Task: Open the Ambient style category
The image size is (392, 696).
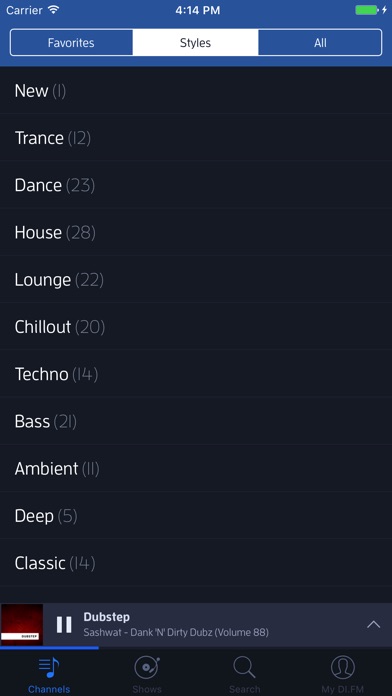Action: point(196,469)
